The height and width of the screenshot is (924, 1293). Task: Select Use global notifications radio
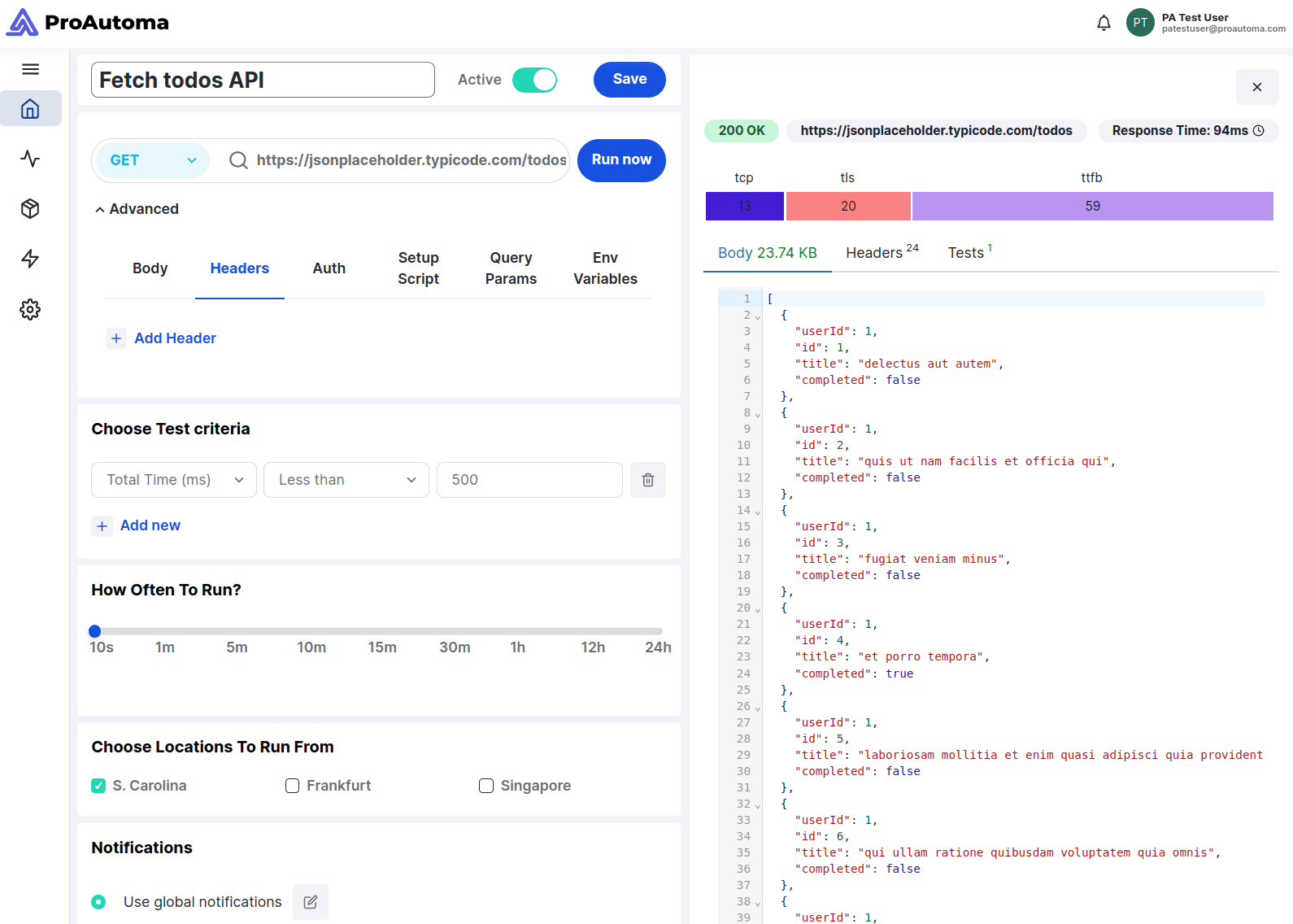(x=98, y=902)
